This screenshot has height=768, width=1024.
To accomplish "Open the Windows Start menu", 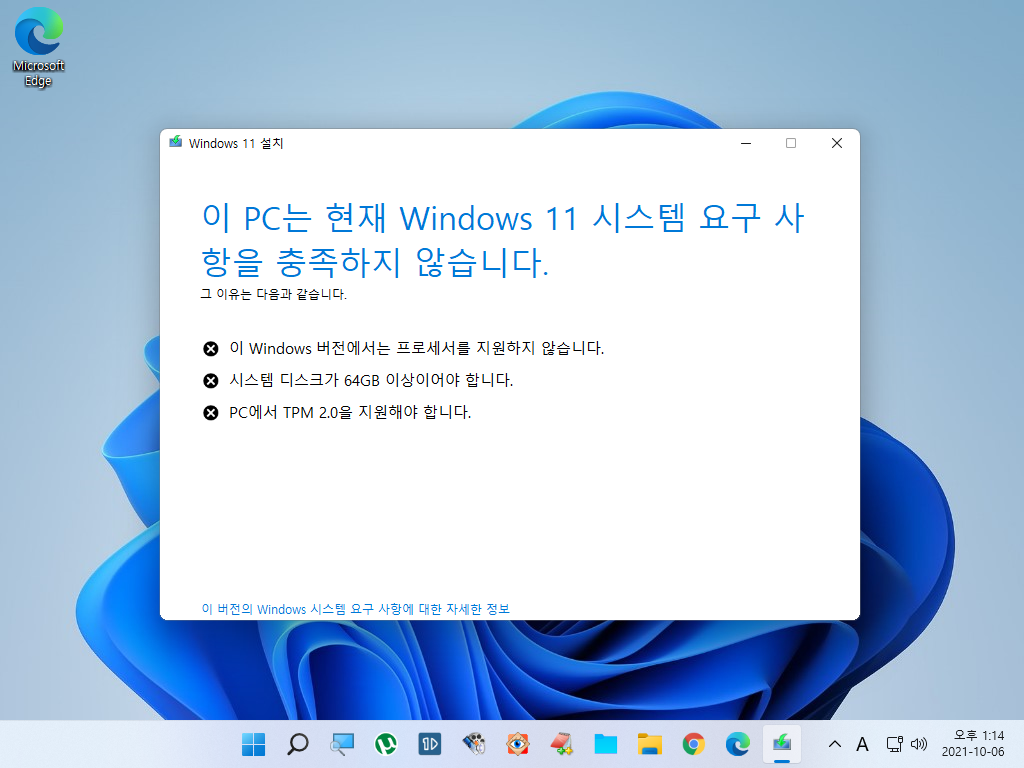I will 253,744.
